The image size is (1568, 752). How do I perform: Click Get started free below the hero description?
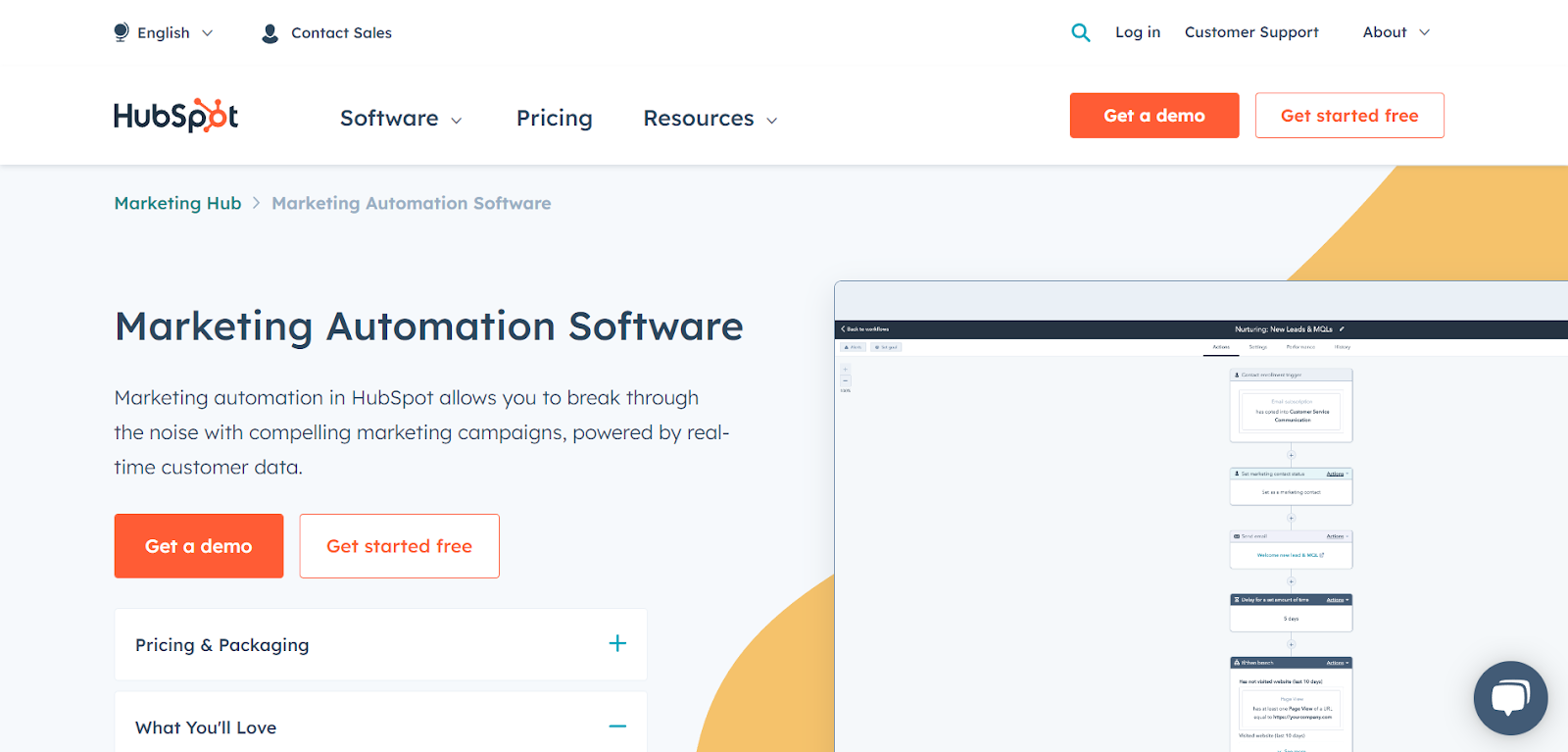(400, 546)
